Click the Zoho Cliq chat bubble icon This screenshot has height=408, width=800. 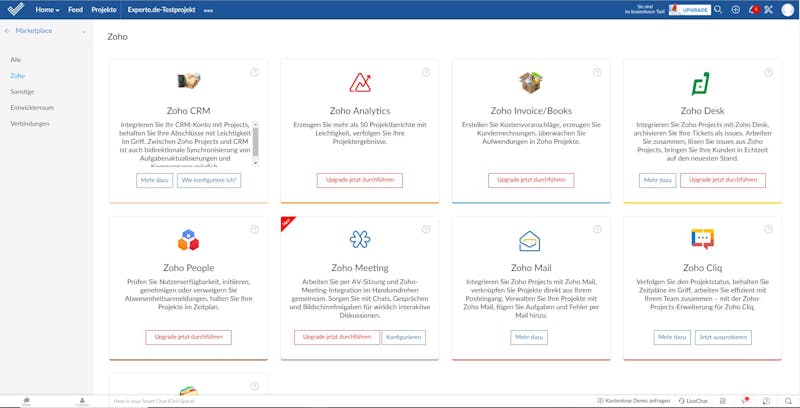pyautogui.click(x=703, y=239)
